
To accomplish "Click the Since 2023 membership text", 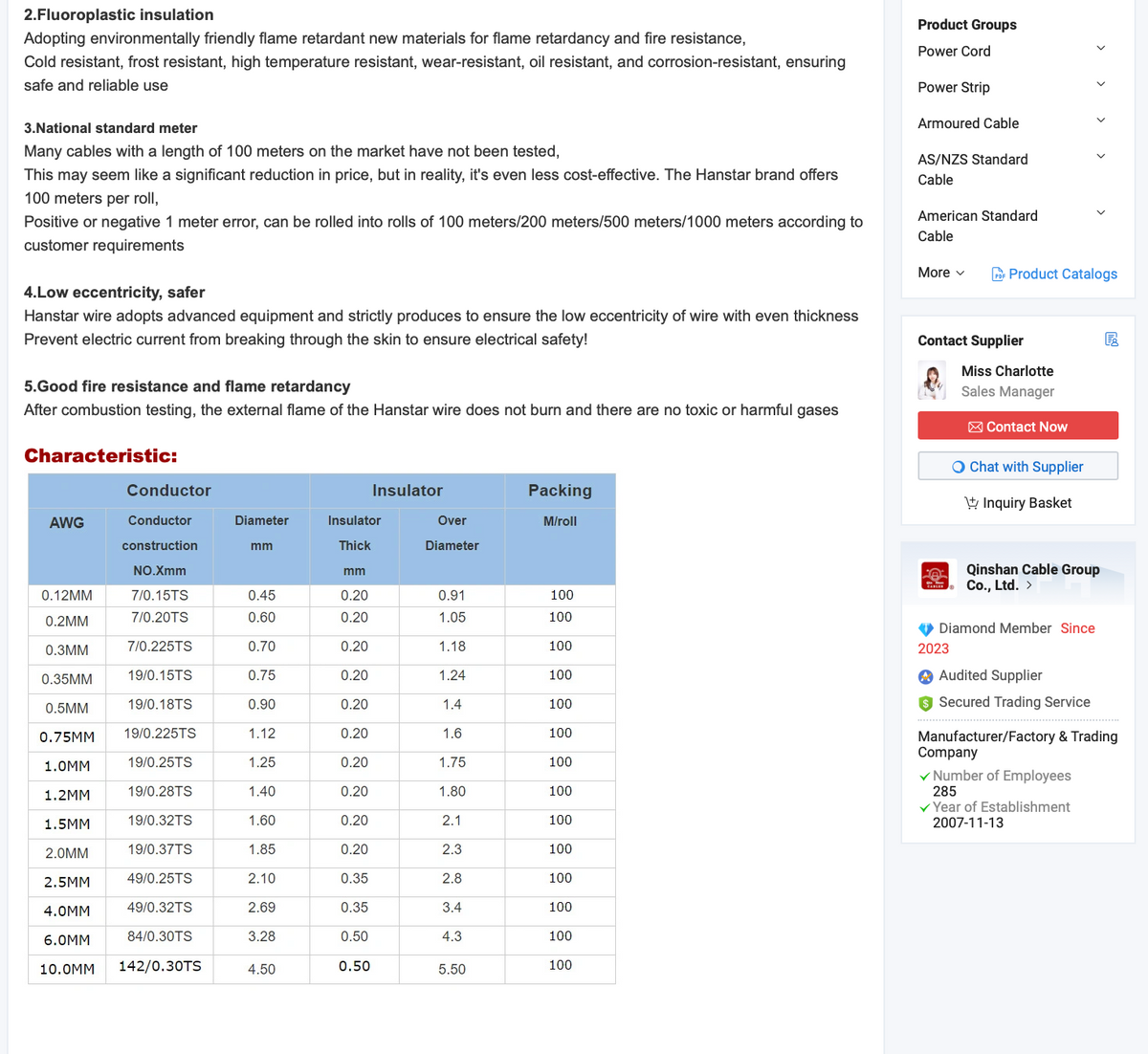I will [x=1006, y=638].
